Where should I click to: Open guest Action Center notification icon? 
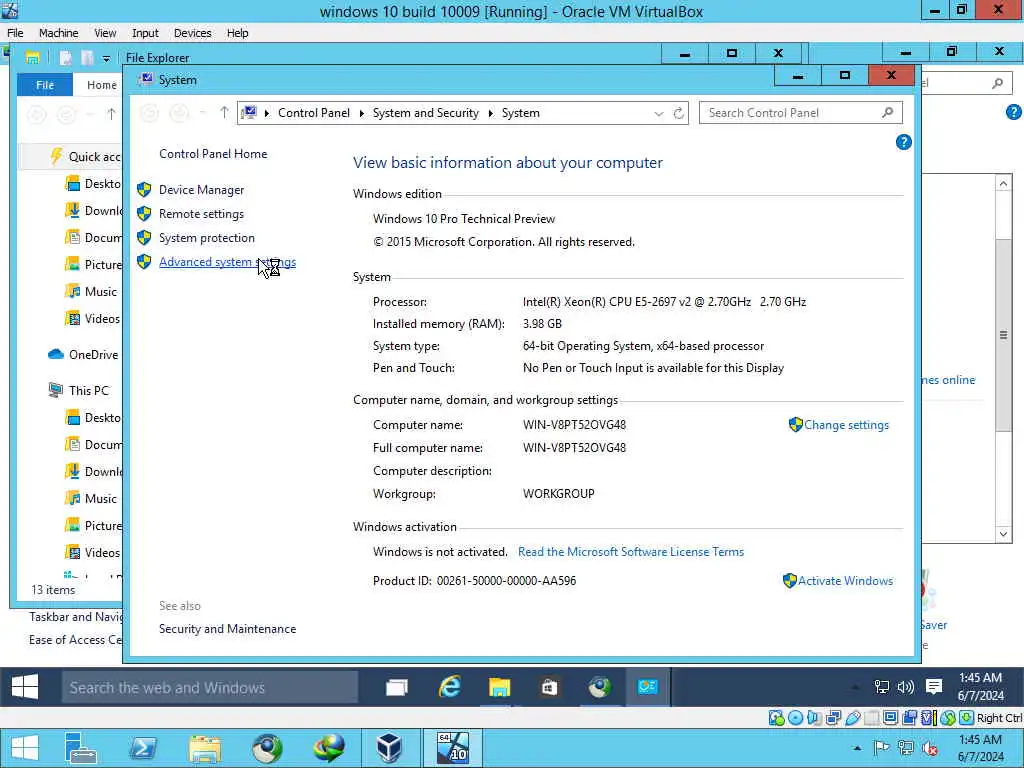pos(934,686)
